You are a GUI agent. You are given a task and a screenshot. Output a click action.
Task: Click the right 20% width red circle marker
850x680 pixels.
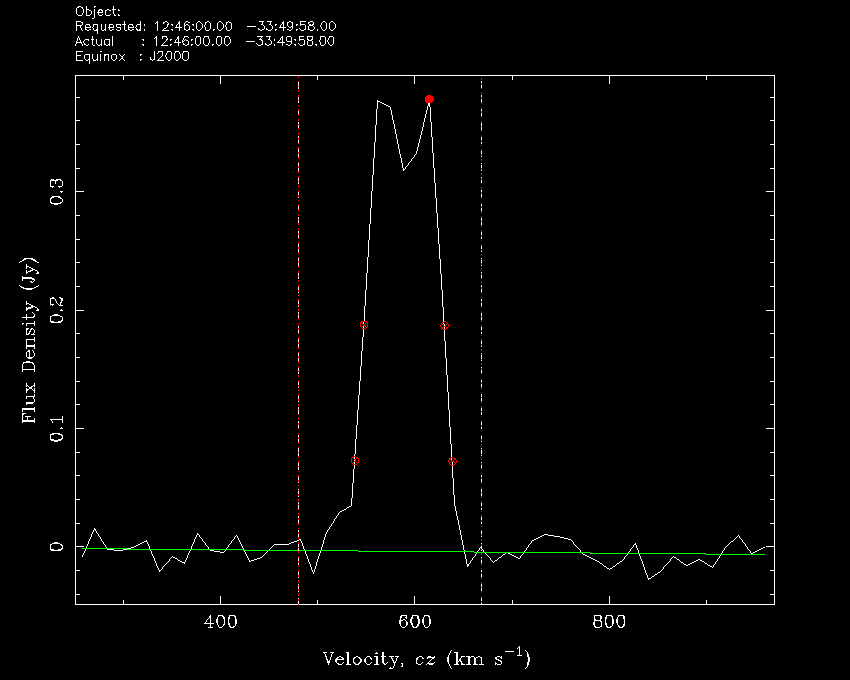click(453, 461)
